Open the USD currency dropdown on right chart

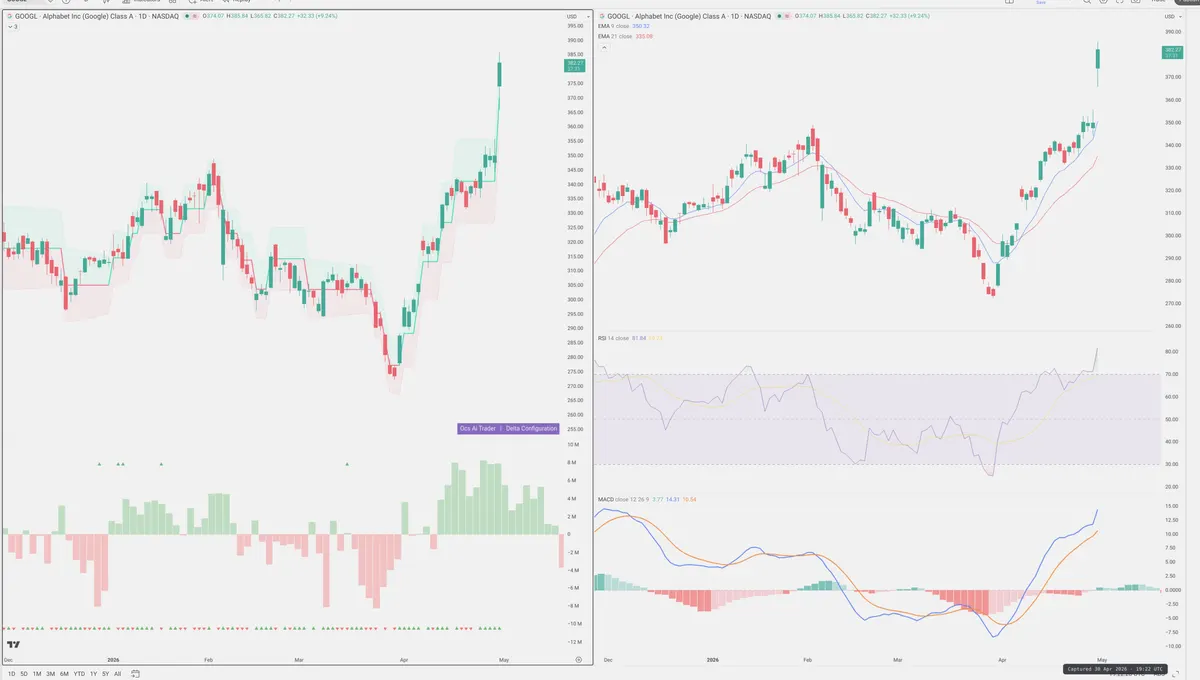pos(1172,16)
